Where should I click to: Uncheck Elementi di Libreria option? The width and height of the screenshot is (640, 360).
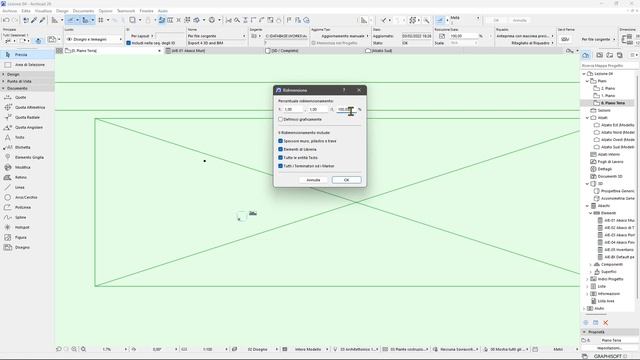point(280,149)
